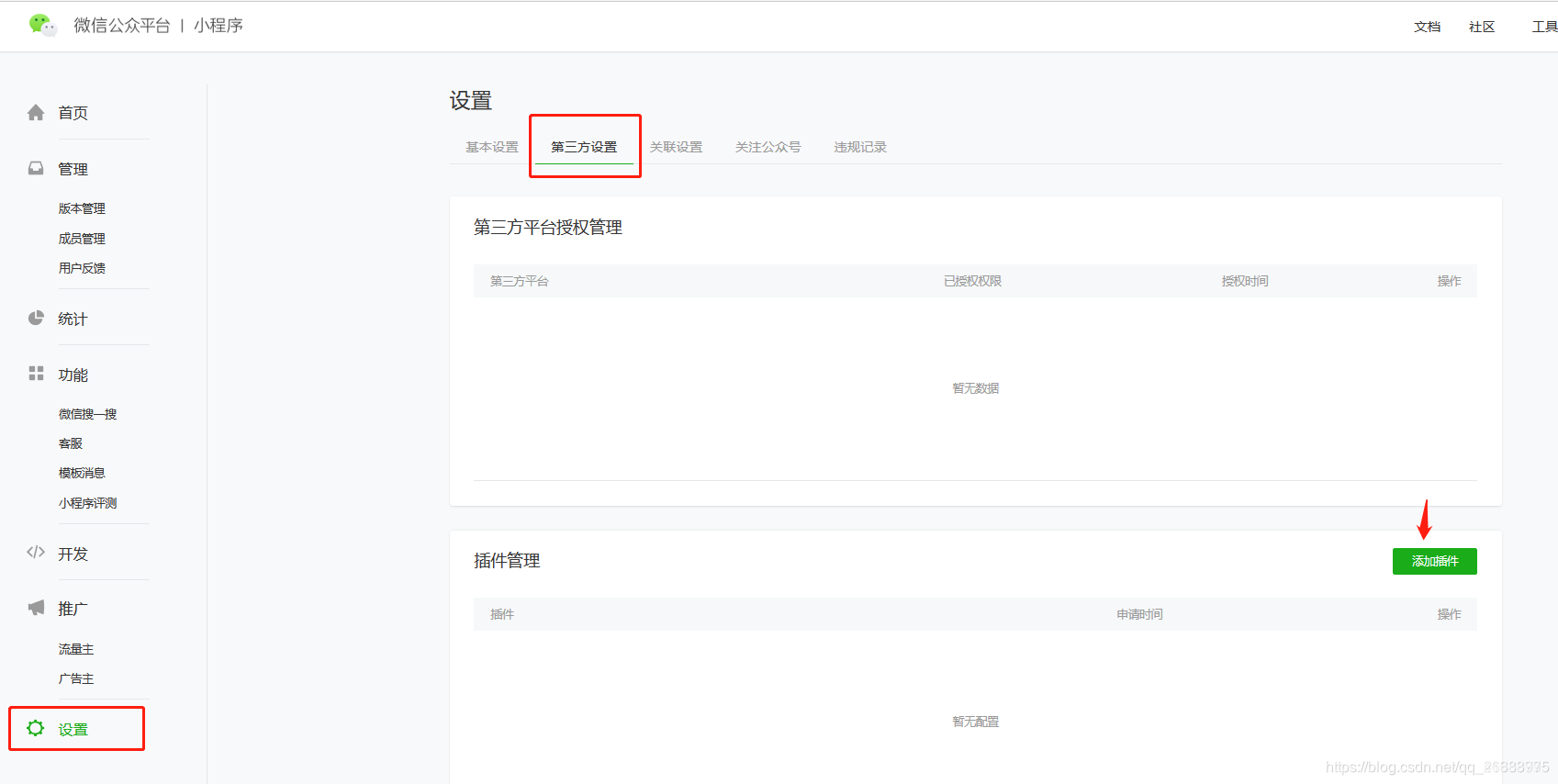The height and width of the screenshot is (784, 1558).
Task: Click the 已授权权限 column header
Action: 972,281
